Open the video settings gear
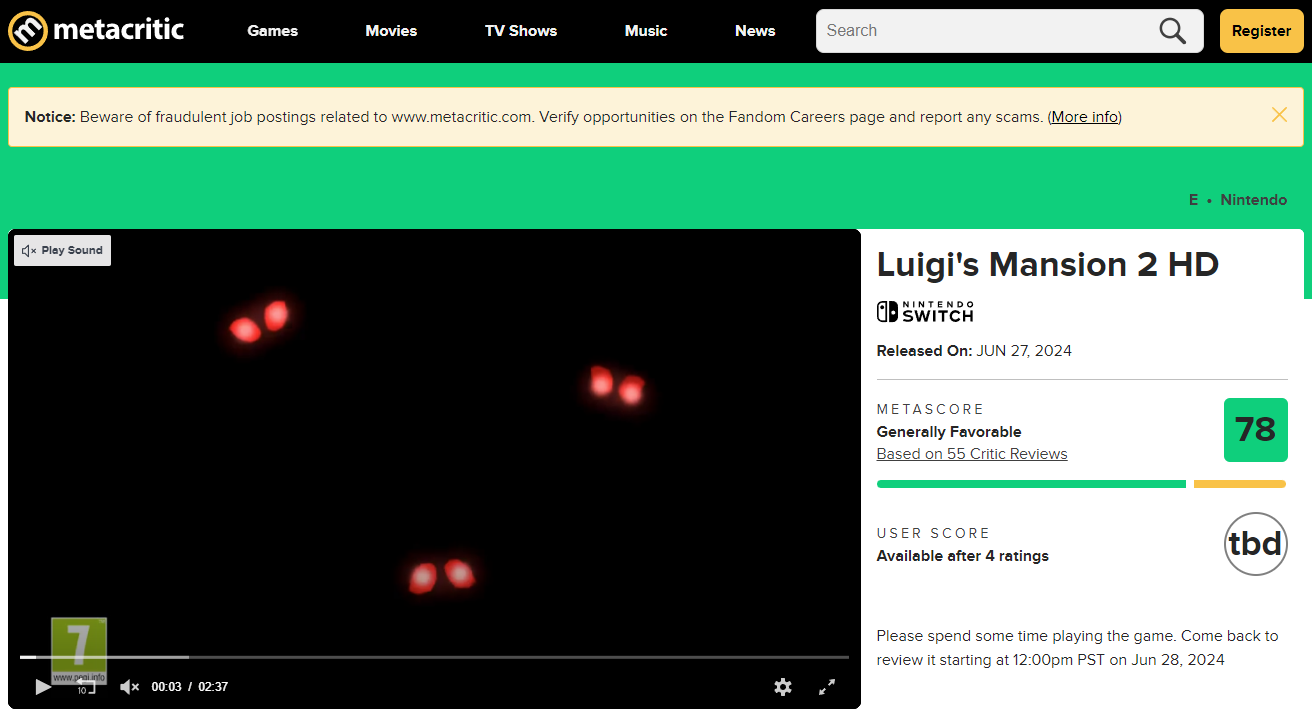Image resolution: width=1312 pixels, height=717 pixels. coord(783,687)
